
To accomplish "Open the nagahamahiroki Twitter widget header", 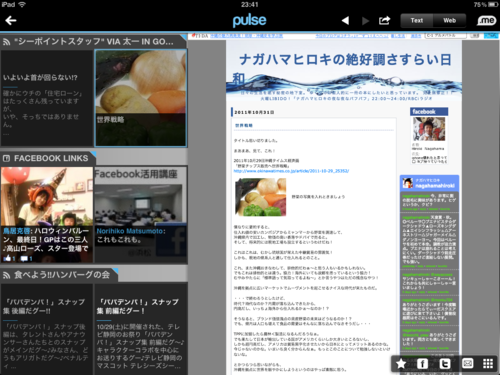I will [429, 183].
